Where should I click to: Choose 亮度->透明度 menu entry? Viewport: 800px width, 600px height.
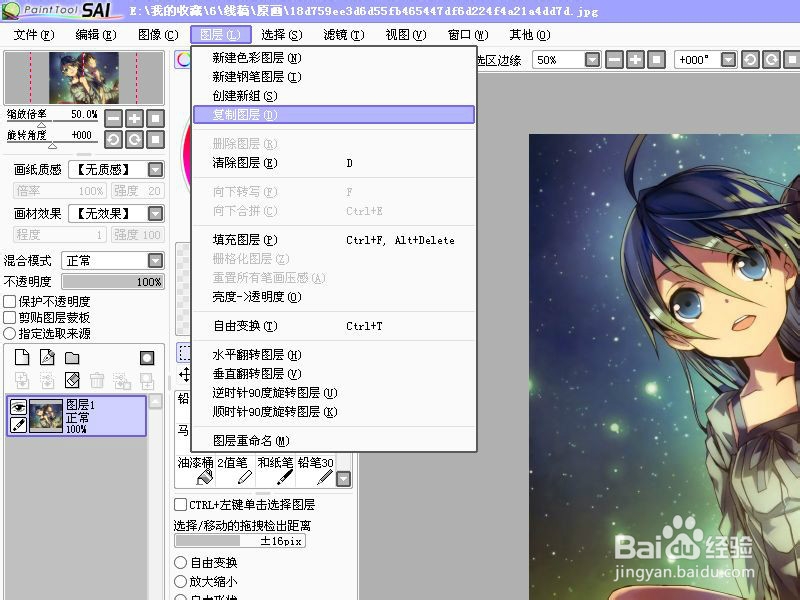pos(334,297)
